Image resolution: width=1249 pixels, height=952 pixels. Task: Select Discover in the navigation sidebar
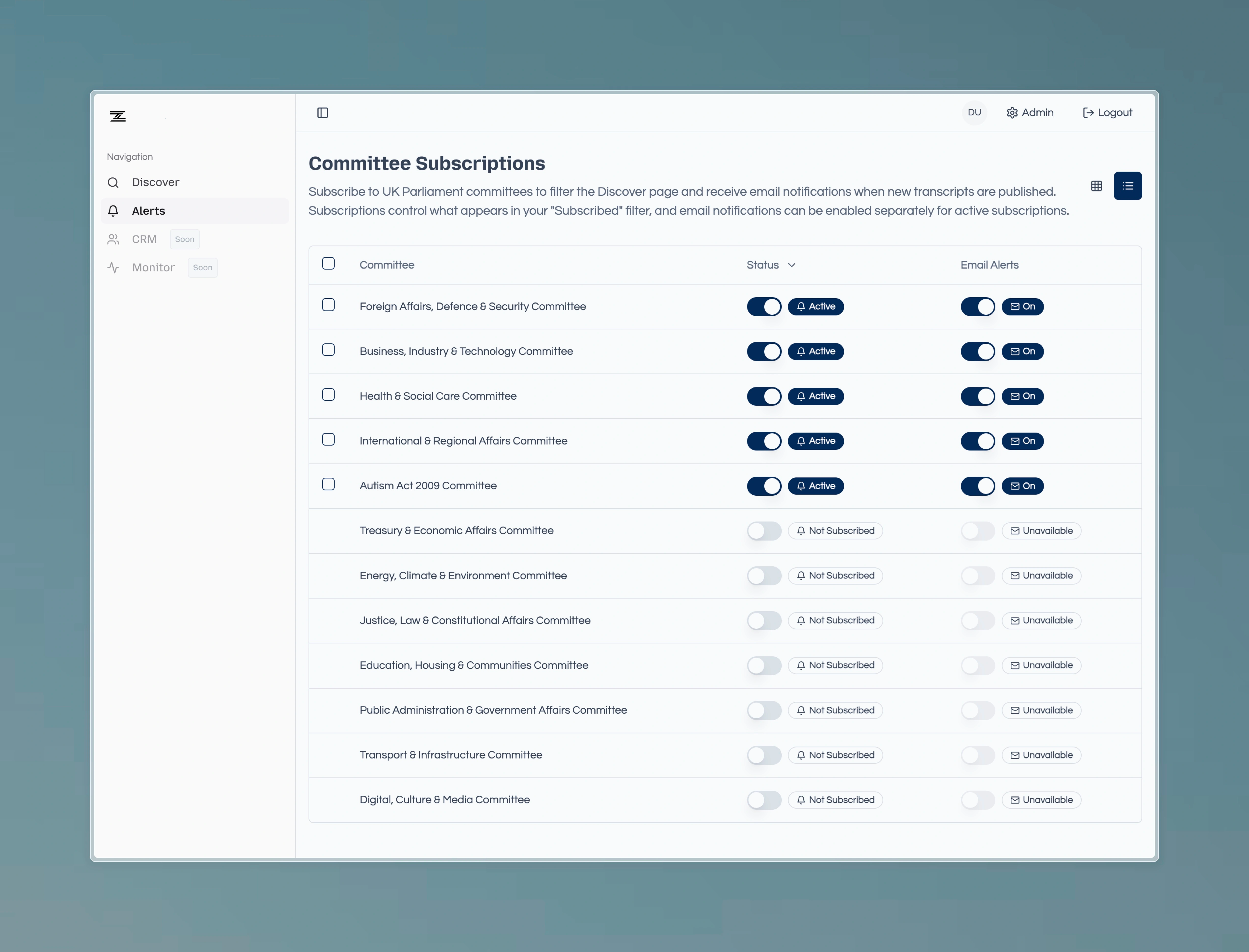155,182
